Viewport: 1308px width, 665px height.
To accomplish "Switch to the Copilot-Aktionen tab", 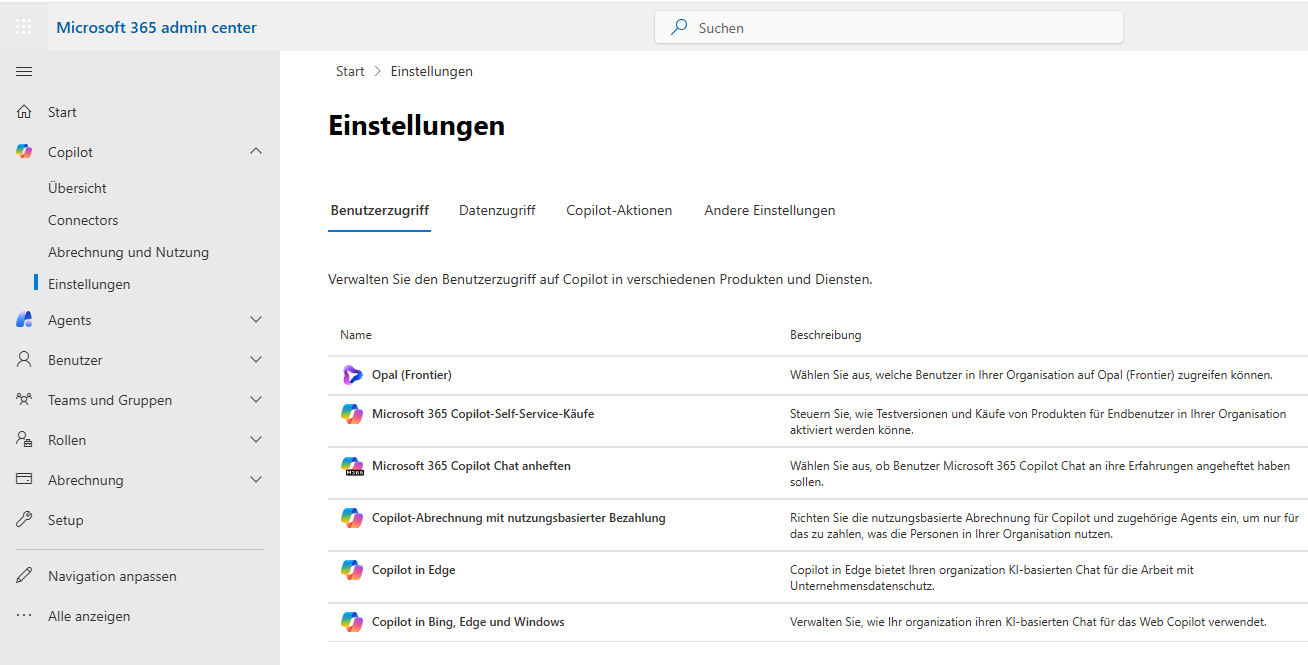I will click(619, 210).
